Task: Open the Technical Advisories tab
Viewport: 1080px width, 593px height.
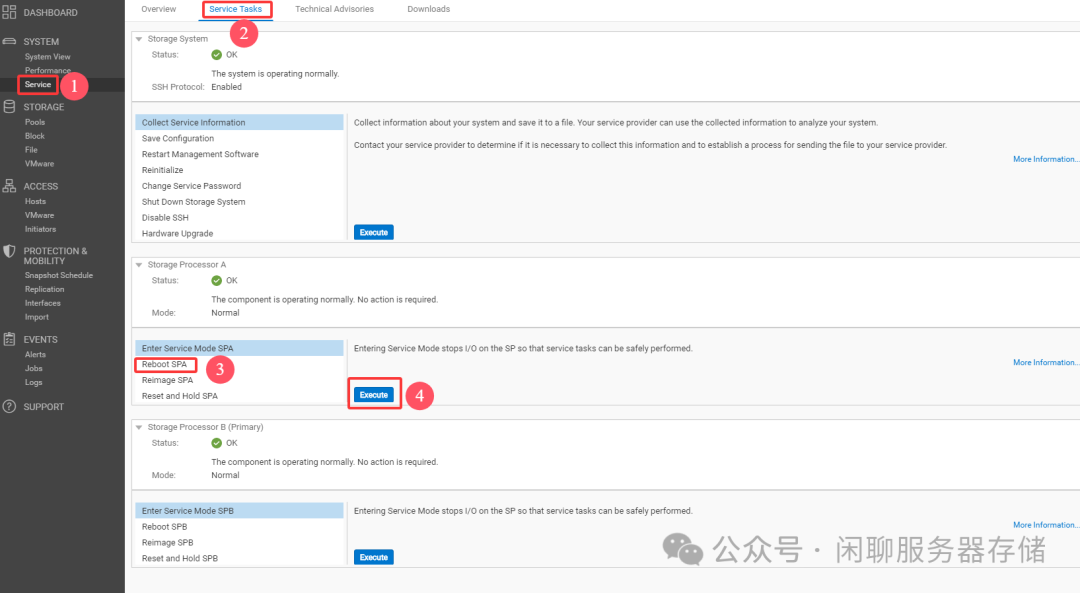Action: pos(335,9)
